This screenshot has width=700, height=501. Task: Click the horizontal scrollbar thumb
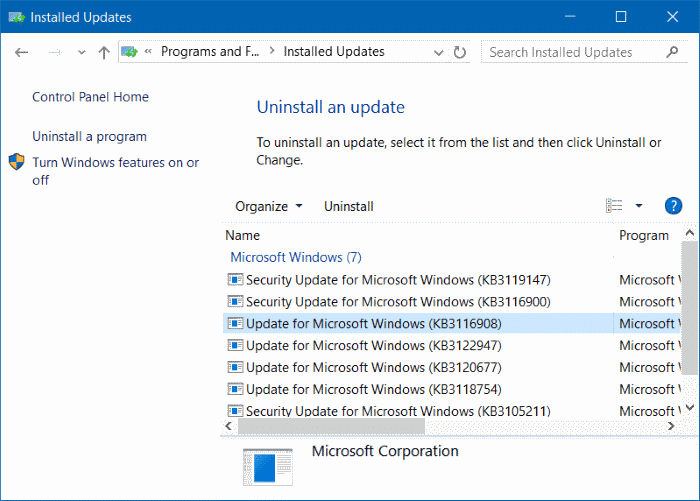(x=331, y=426)
